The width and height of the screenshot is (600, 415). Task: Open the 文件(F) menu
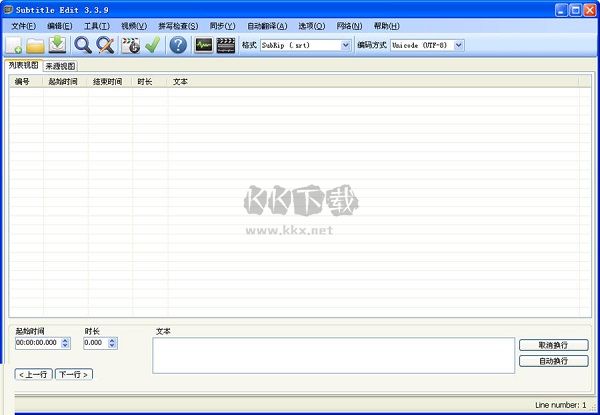point(23,25)
